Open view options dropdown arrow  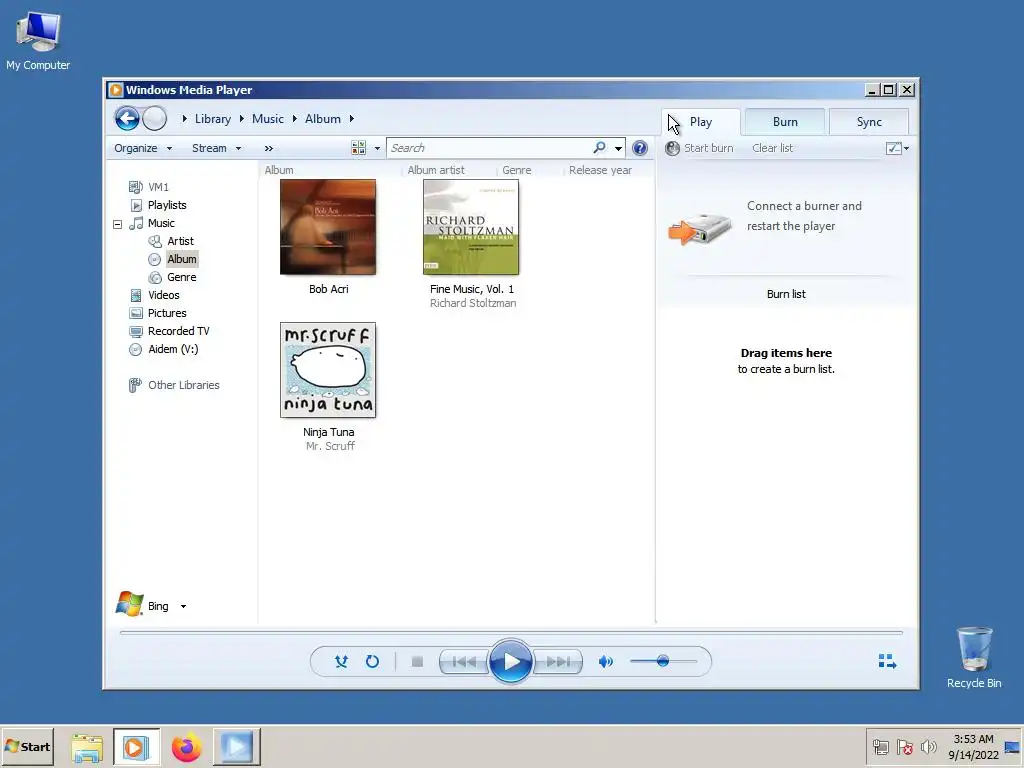pos(377,148)
